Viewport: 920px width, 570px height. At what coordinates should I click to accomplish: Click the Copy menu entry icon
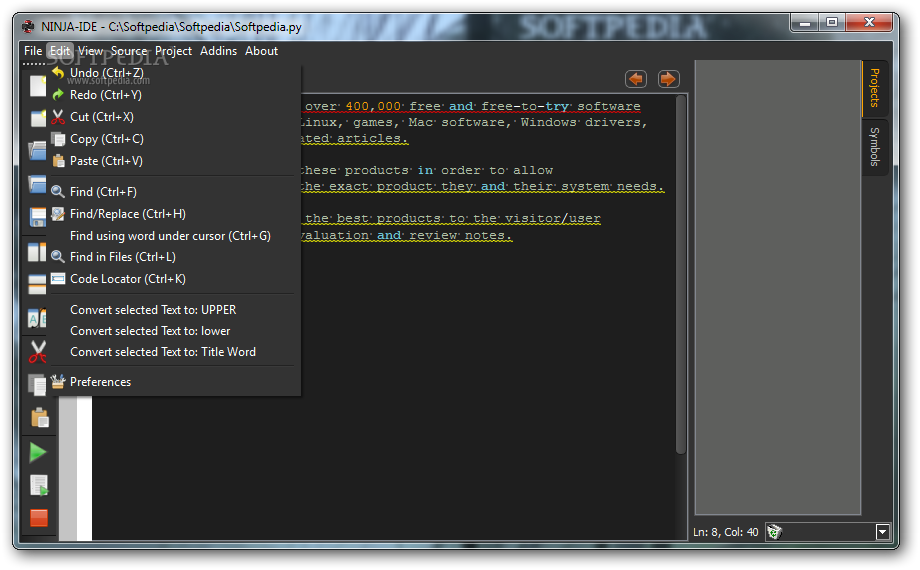tap(58, 139)
